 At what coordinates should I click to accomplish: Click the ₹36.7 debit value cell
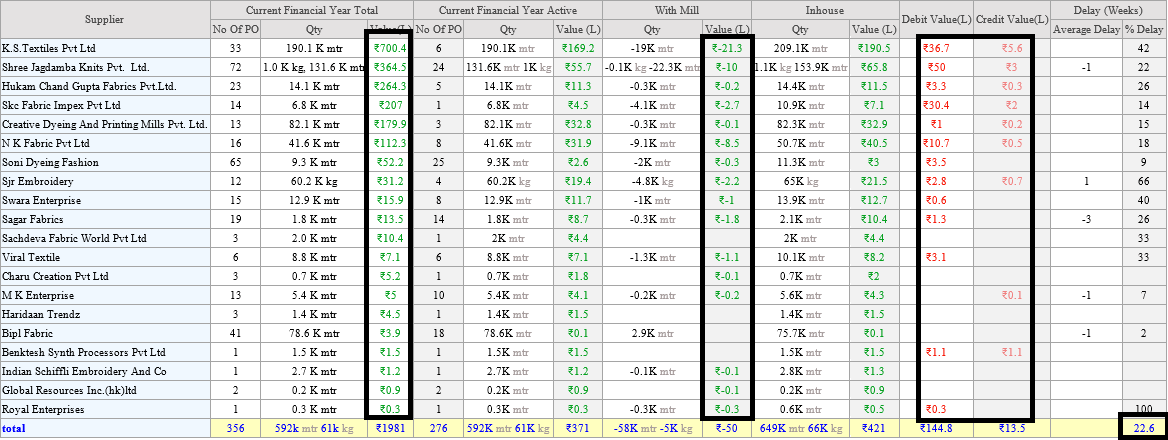click(936, 48)
